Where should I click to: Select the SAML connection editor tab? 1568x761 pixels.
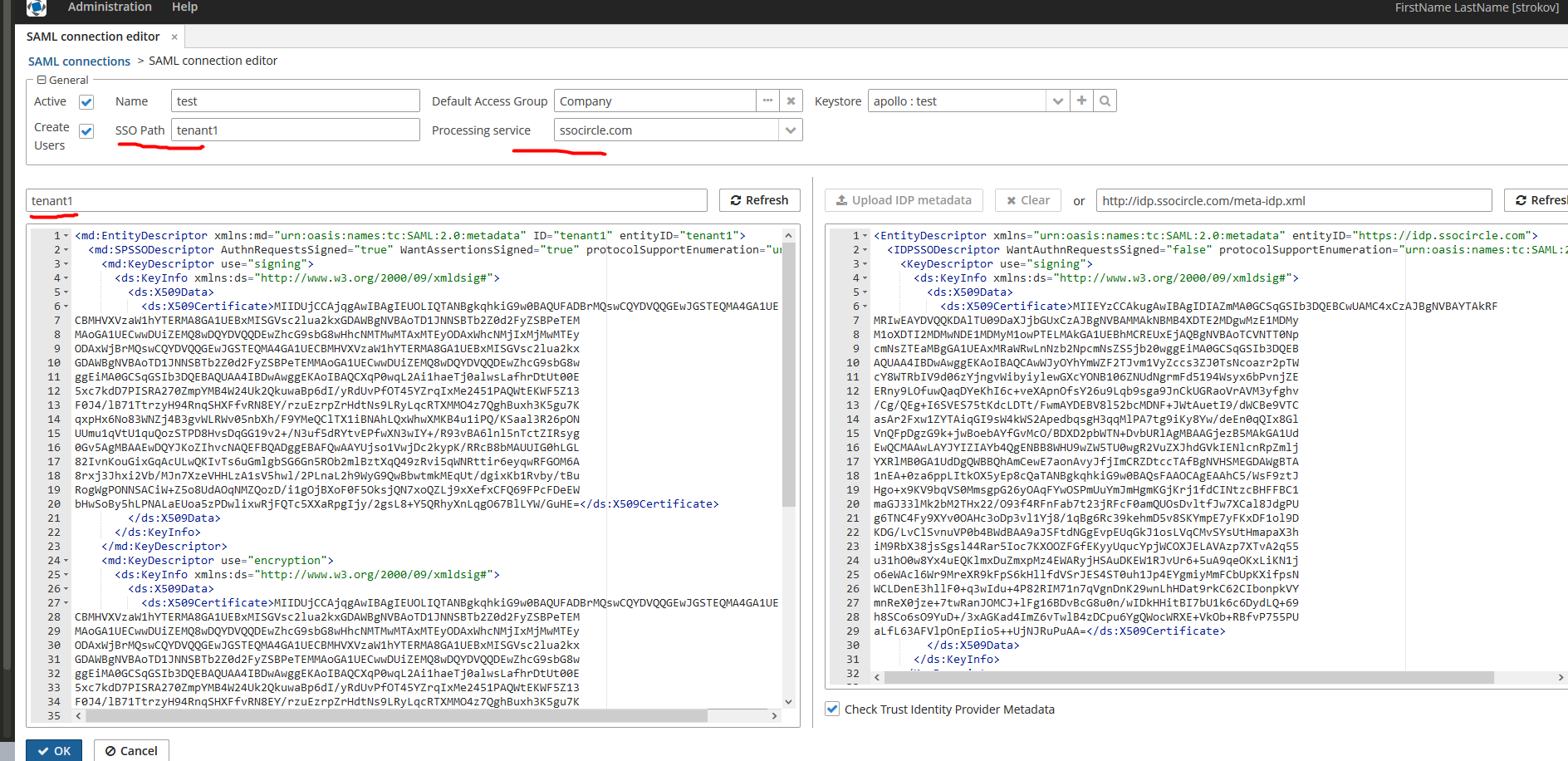[93, 37]
